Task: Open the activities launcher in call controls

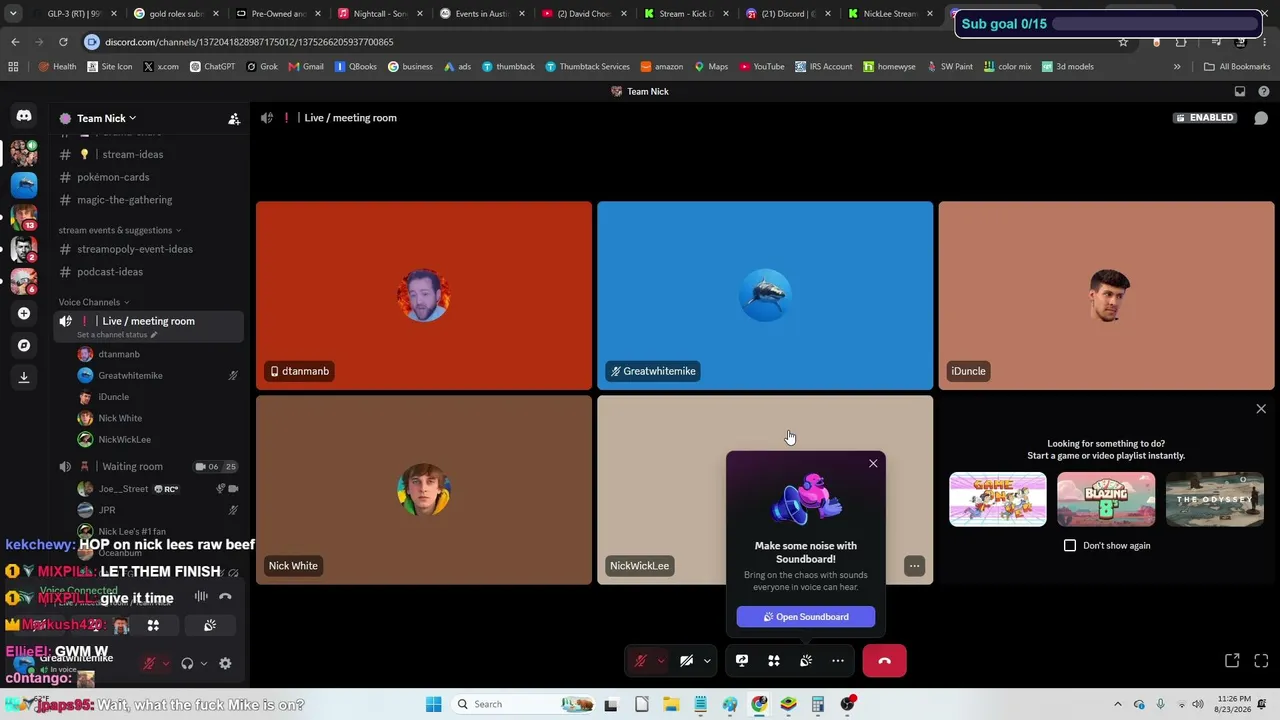Action: coord(774,661)
